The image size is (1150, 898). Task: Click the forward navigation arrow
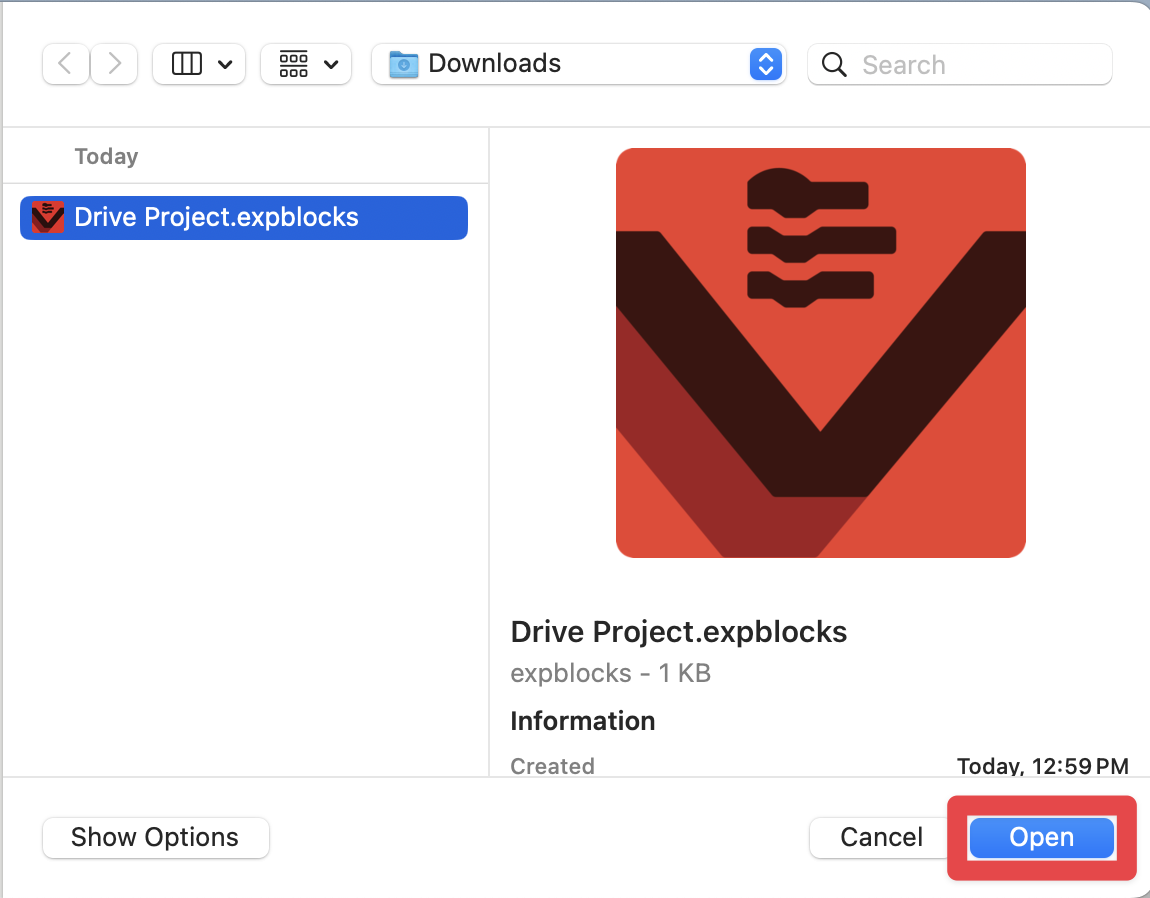tap(113, 63)
